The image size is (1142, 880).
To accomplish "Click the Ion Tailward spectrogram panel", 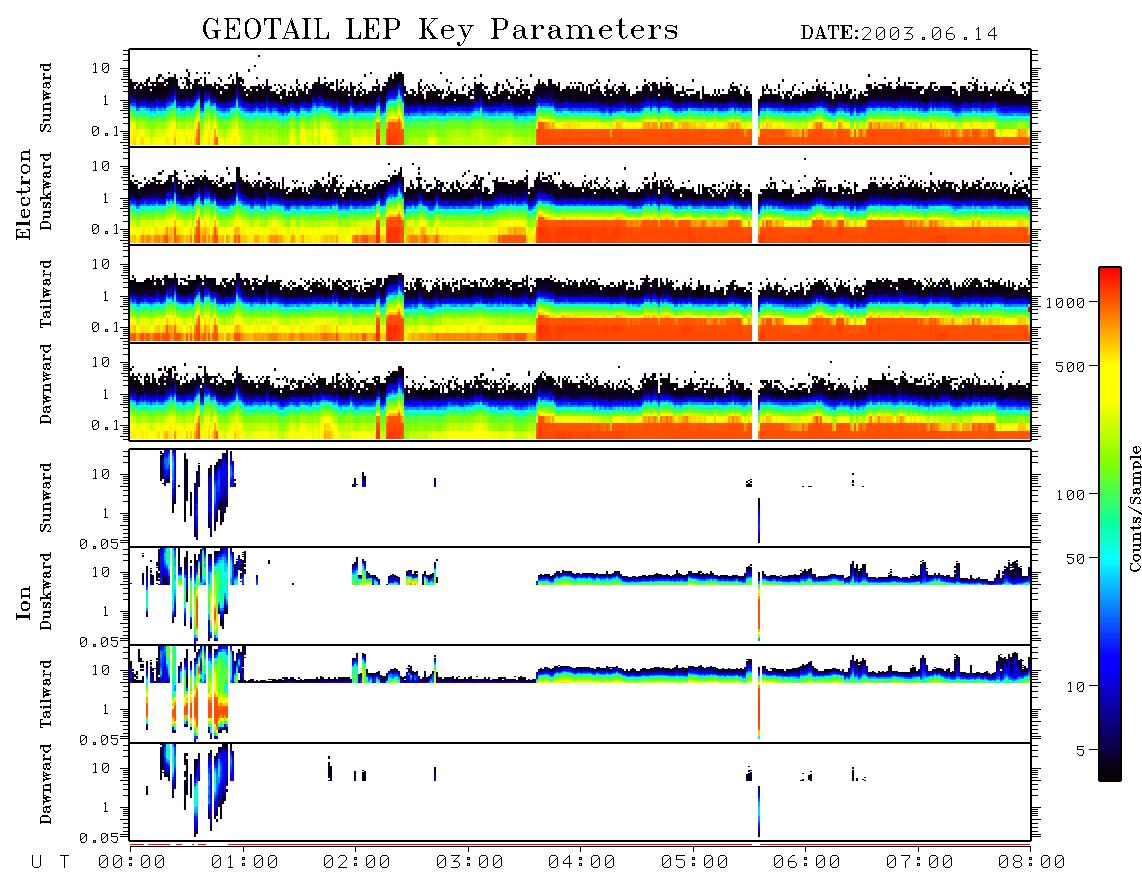I will click(580, 694).
